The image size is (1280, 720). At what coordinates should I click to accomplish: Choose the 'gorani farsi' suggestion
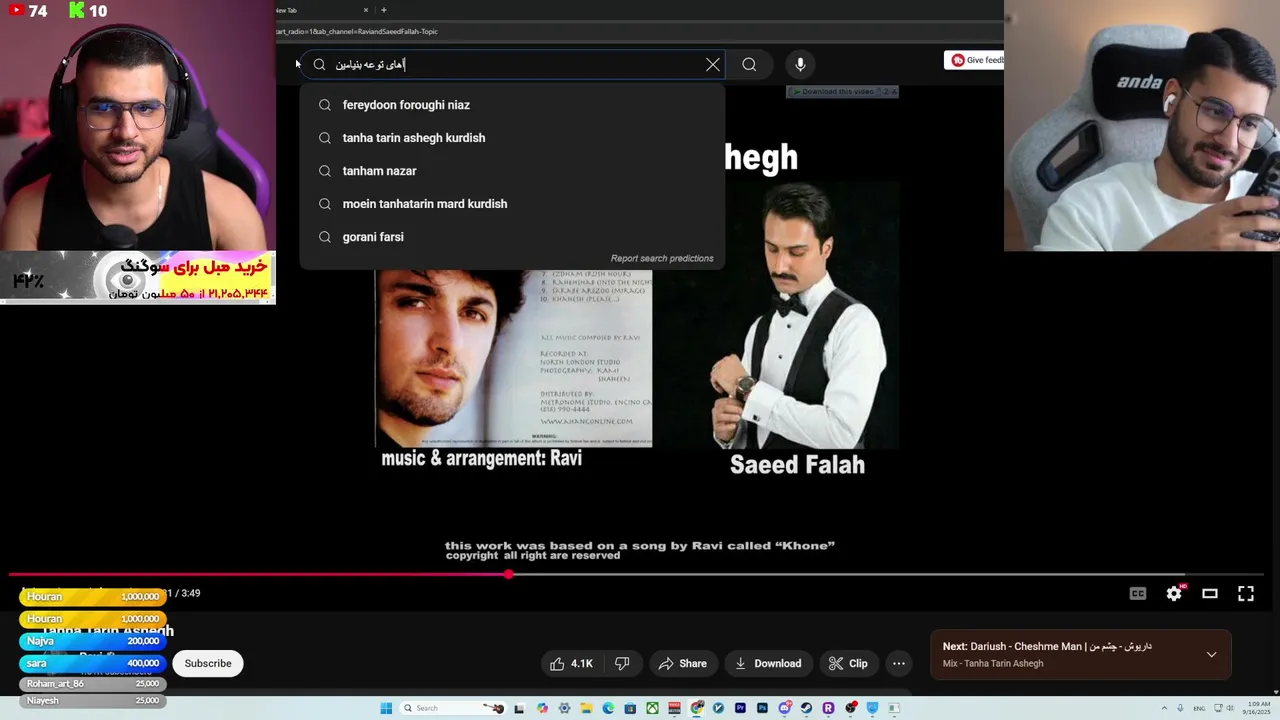pyautogui.click(x=512, y=237)
